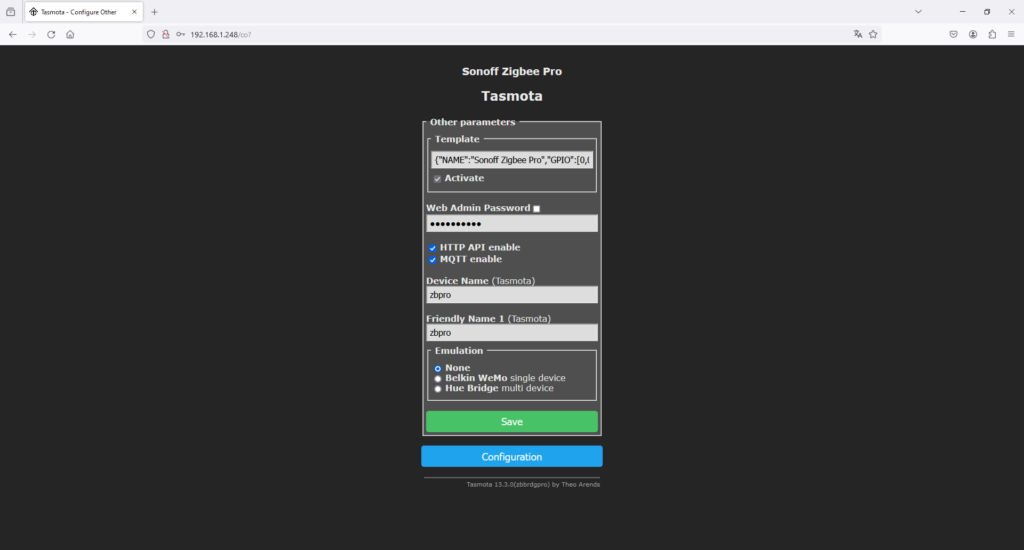Select Hue Bridge multi device emulation
The image size is (1024, 550).
click(x=438, y=389)
